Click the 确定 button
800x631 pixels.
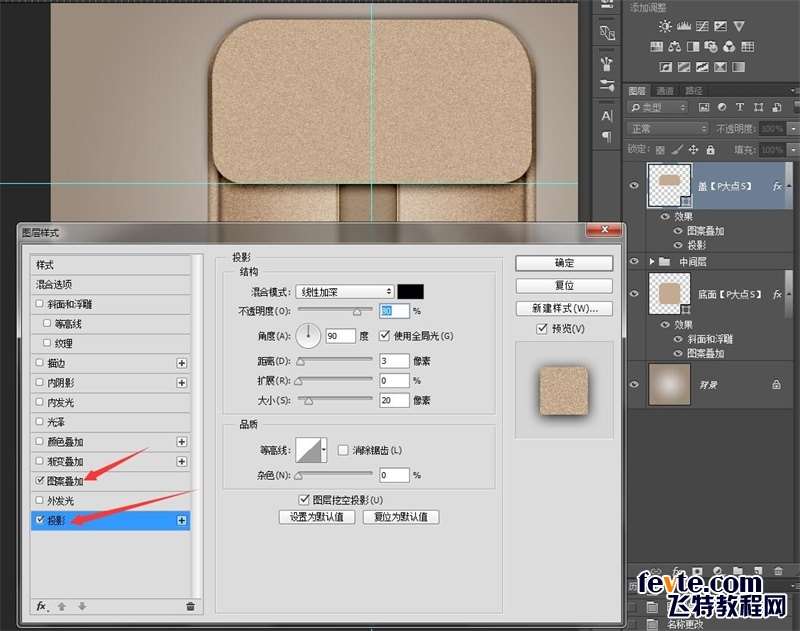click(x=564, y=263)
